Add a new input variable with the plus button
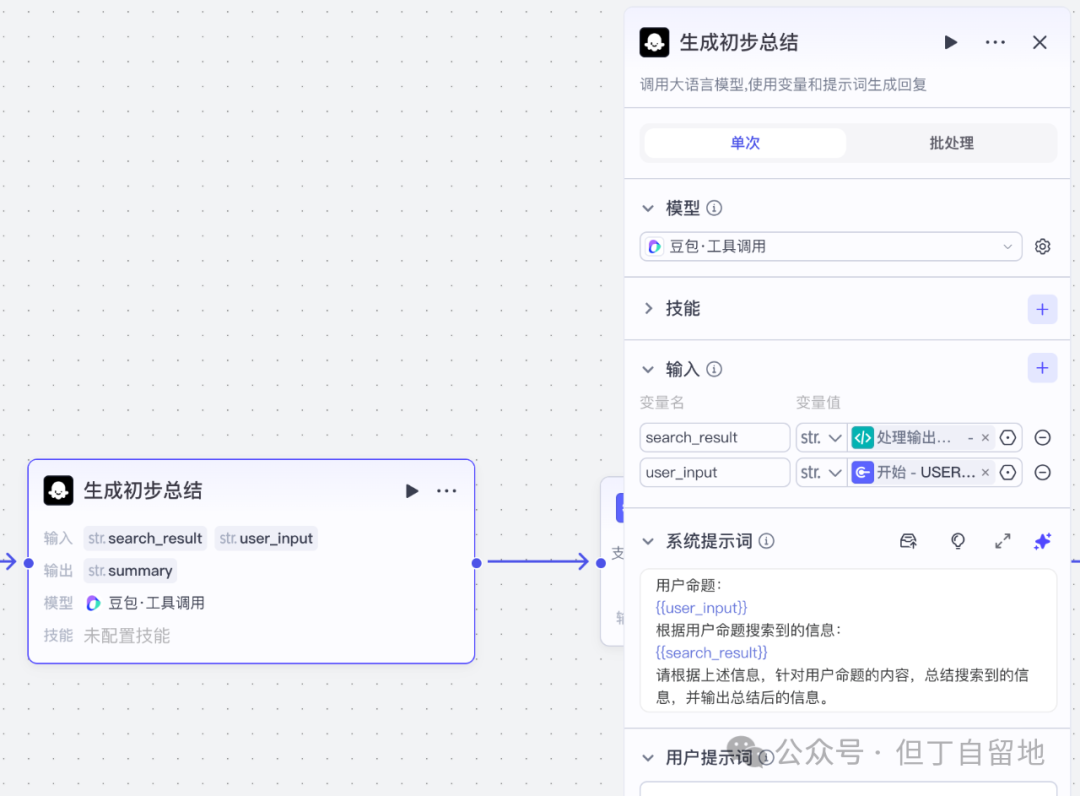 pos(1042,368)
